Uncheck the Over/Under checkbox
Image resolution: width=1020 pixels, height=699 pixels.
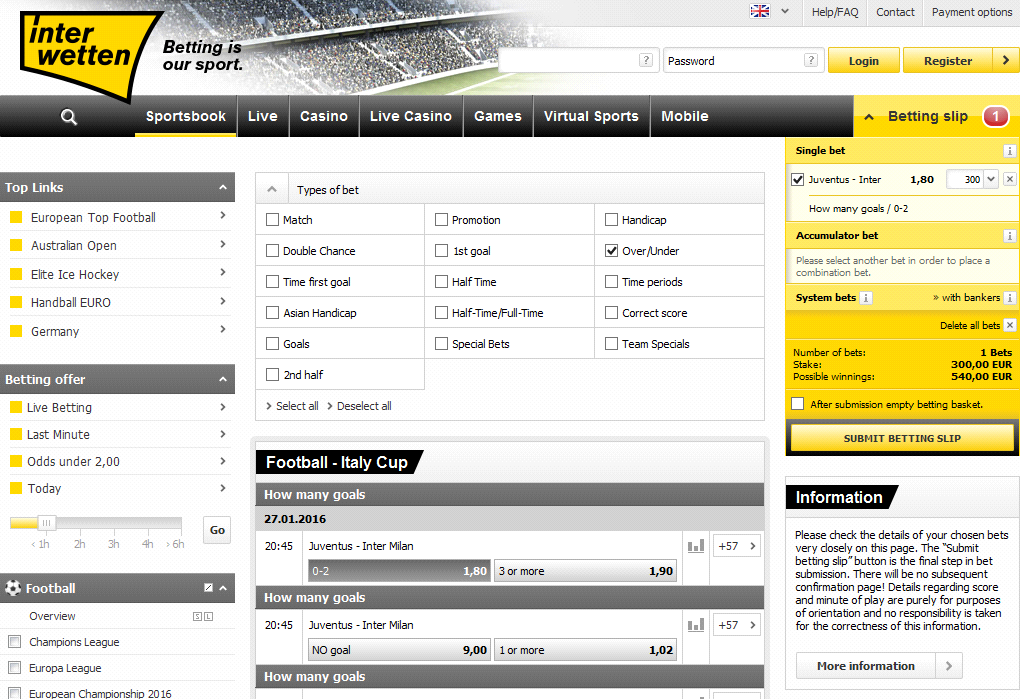[611, 251]
